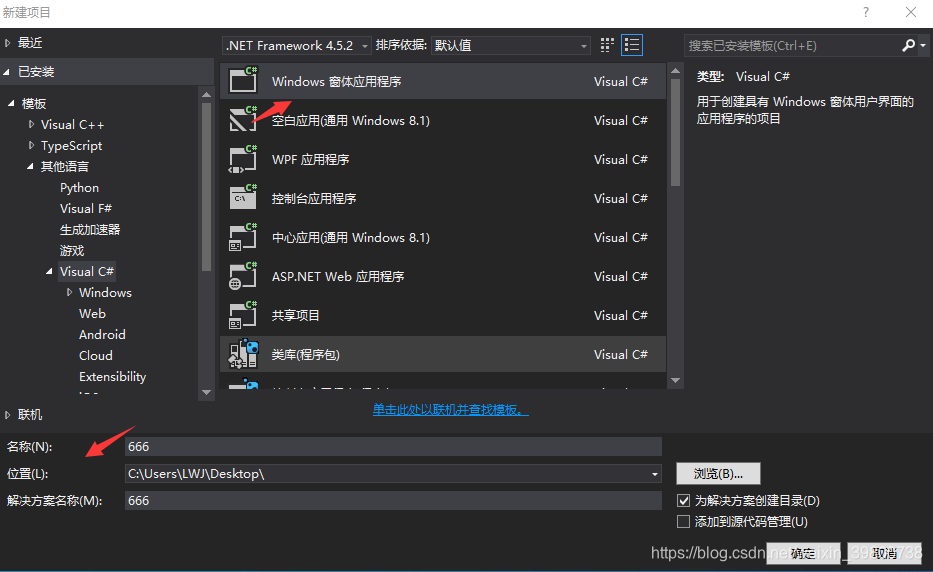Click the template list scrollbar thumb

click(x=675, y=132)
